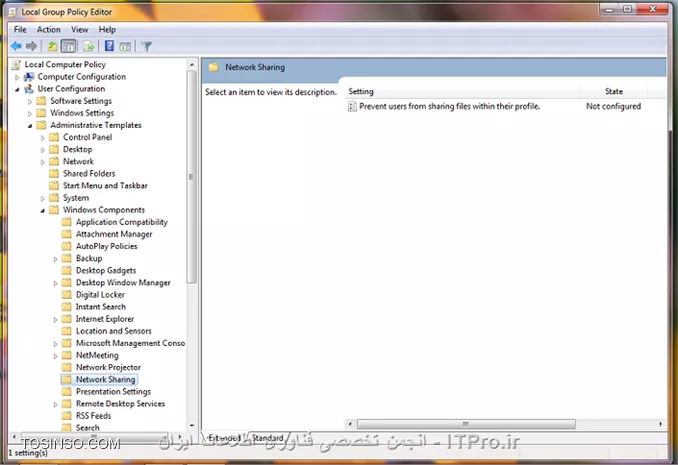
Task: Open the File menu
Action: click(x=20, y=29)
